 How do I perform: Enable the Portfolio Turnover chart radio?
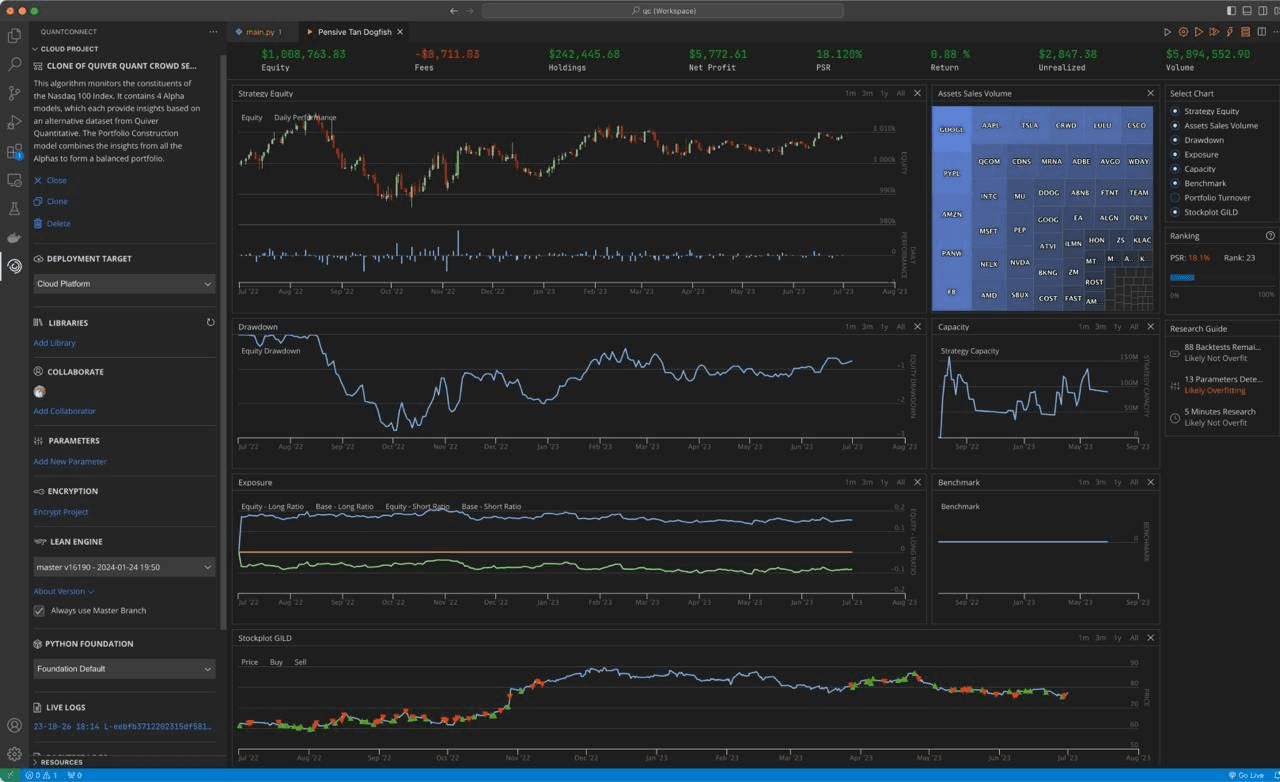1175,198
